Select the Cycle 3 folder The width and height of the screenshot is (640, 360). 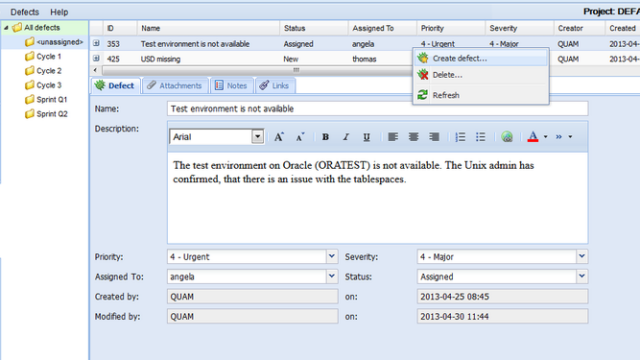(x=43, y=85)
